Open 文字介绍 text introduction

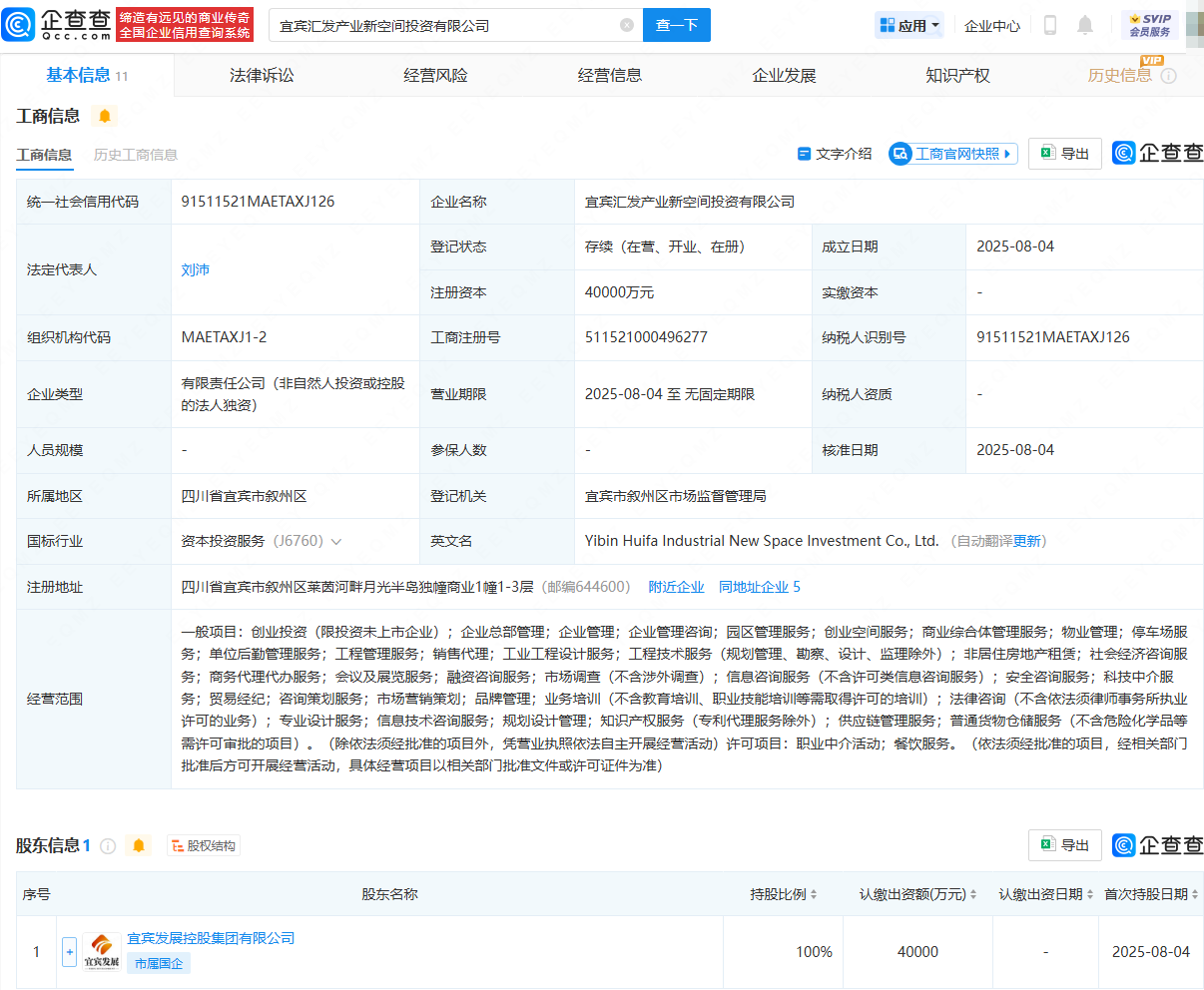[835, 154]
